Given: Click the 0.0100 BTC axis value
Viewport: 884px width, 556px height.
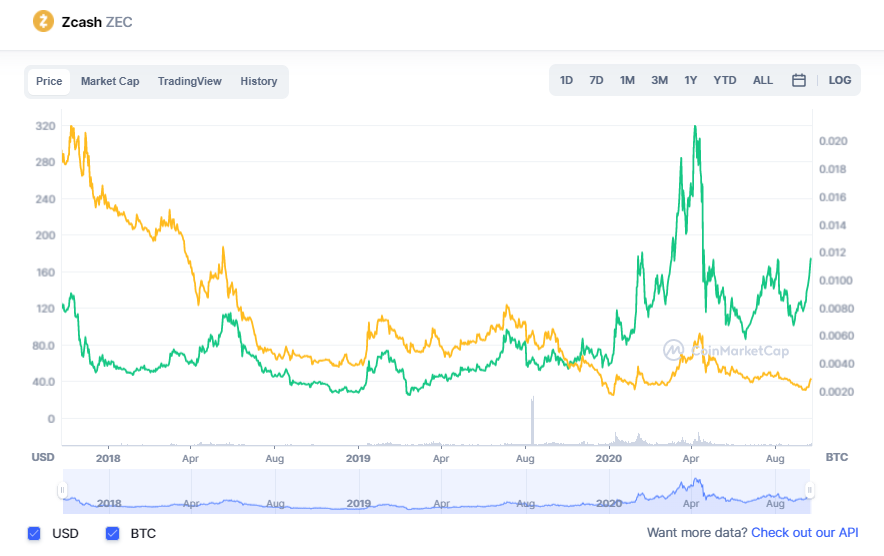Looking at the screenshot, I should (x=836, y=280).
